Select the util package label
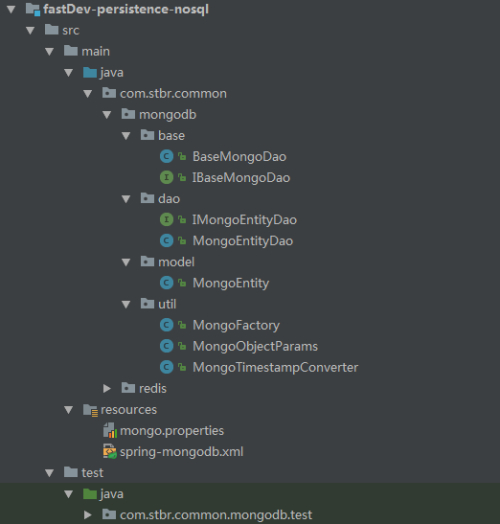This screenshot has height=524, width=500. coord(167,304)
